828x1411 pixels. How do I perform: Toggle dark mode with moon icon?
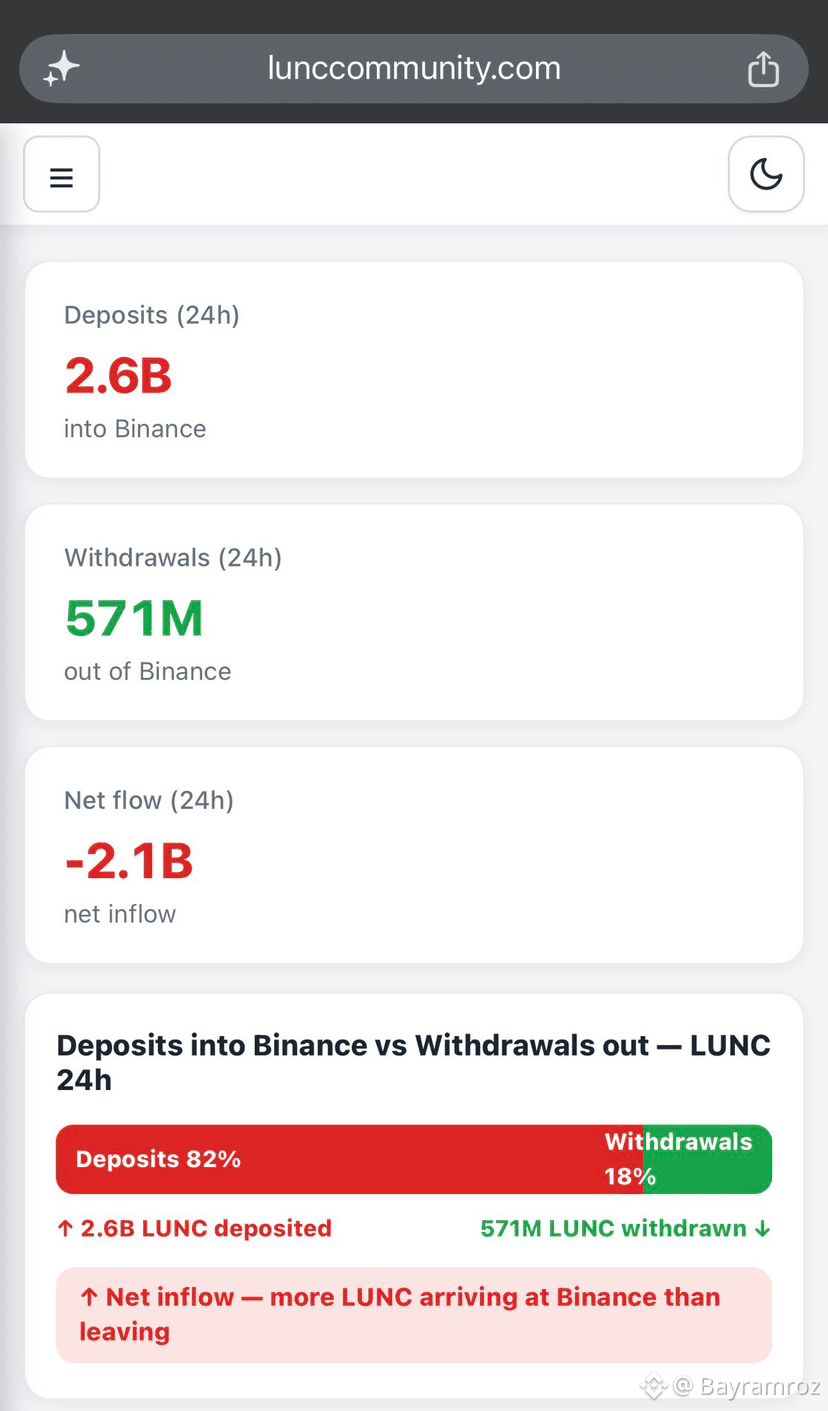tap(766, 175)
